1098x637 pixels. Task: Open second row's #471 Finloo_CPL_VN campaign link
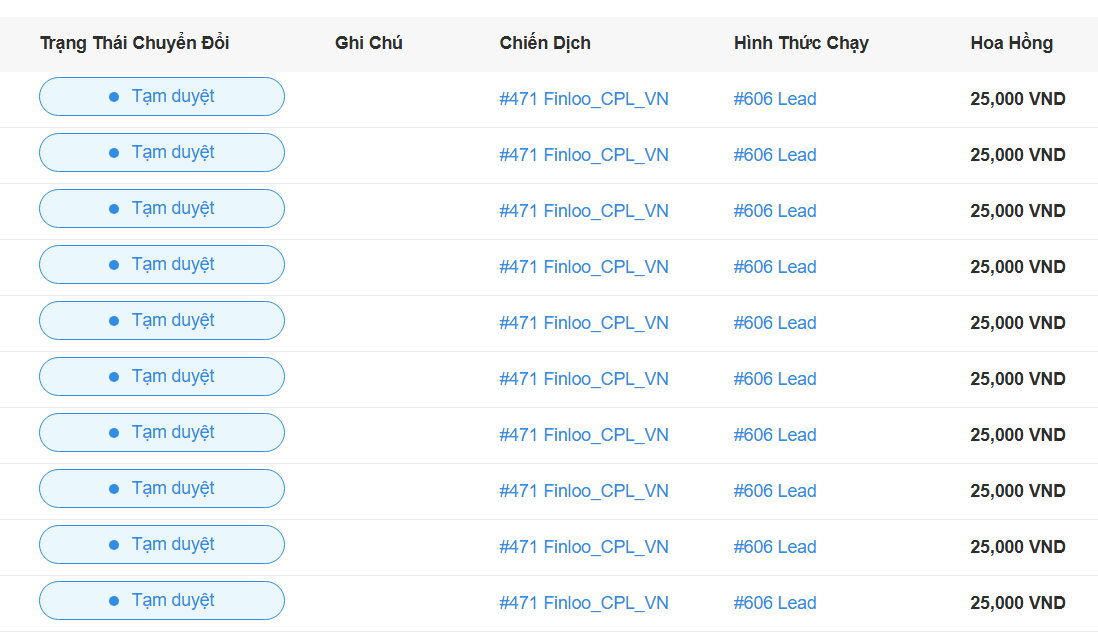[x=584, y=155]
